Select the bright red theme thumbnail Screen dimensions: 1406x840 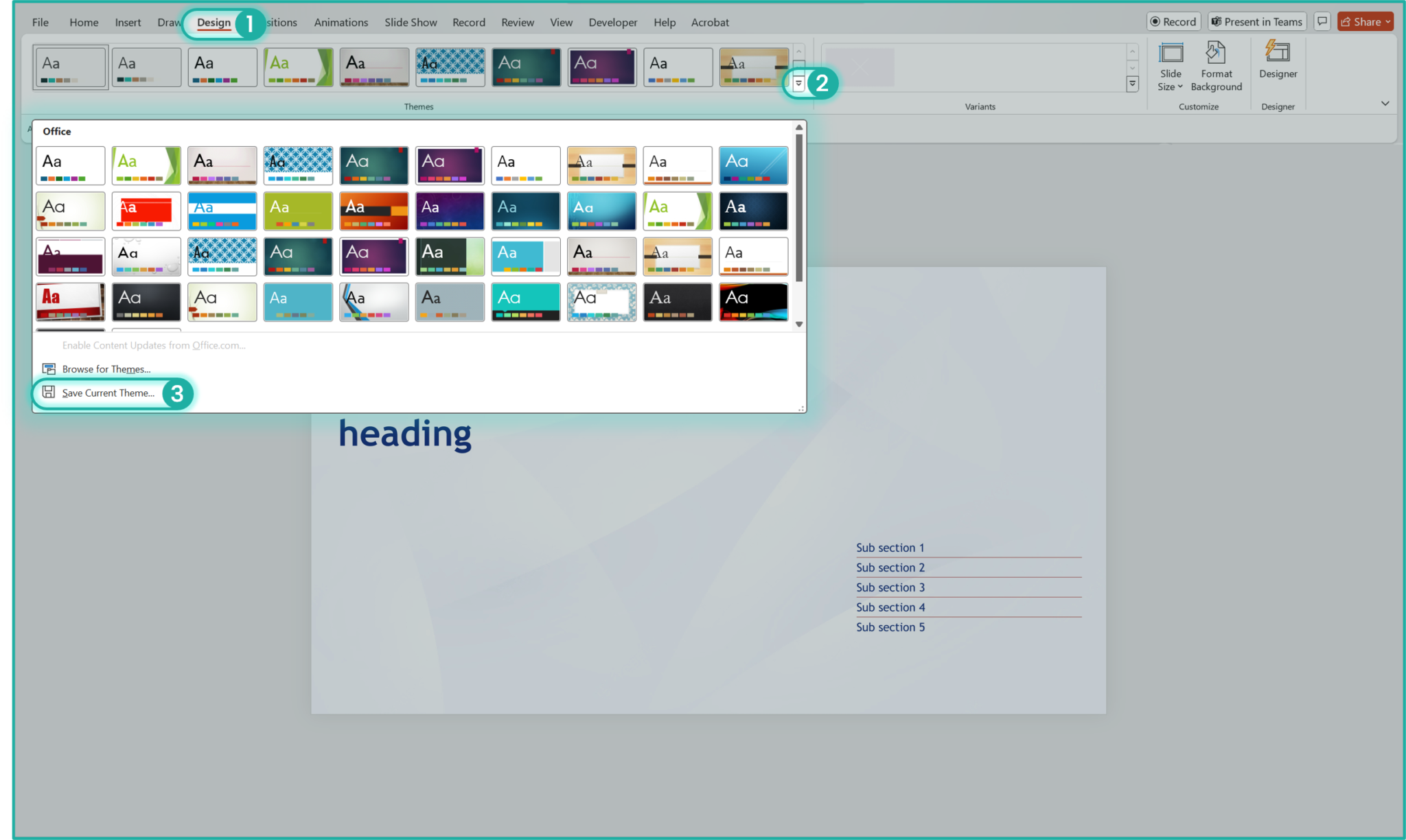(x=146, y=211)
